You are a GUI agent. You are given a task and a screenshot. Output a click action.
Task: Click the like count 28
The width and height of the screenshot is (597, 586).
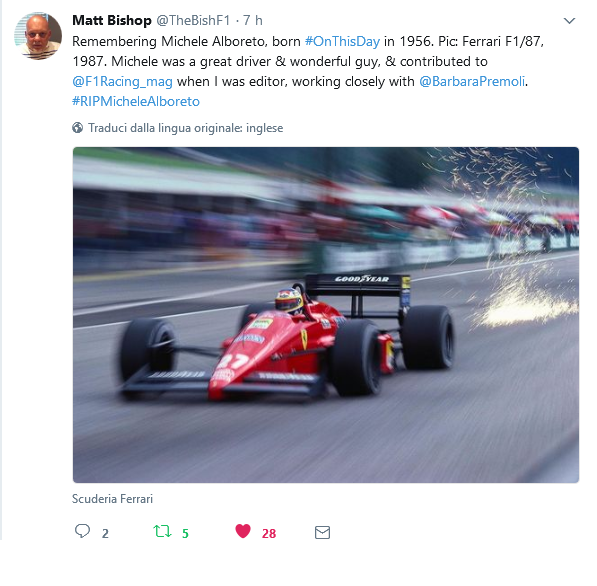(x=269, y=533)
